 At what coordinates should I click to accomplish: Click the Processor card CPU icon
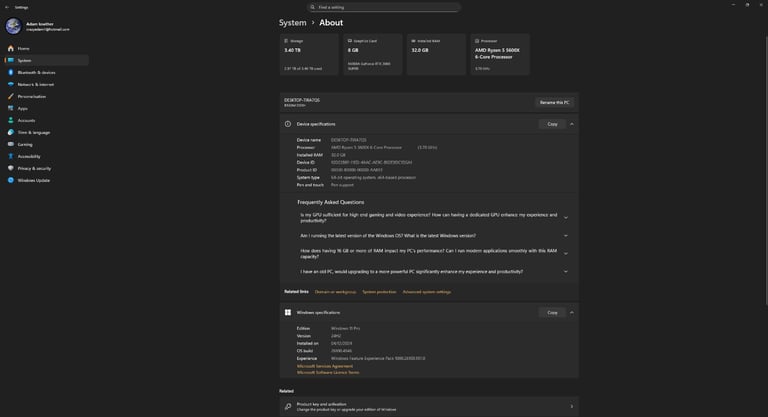tap(477, 41)
